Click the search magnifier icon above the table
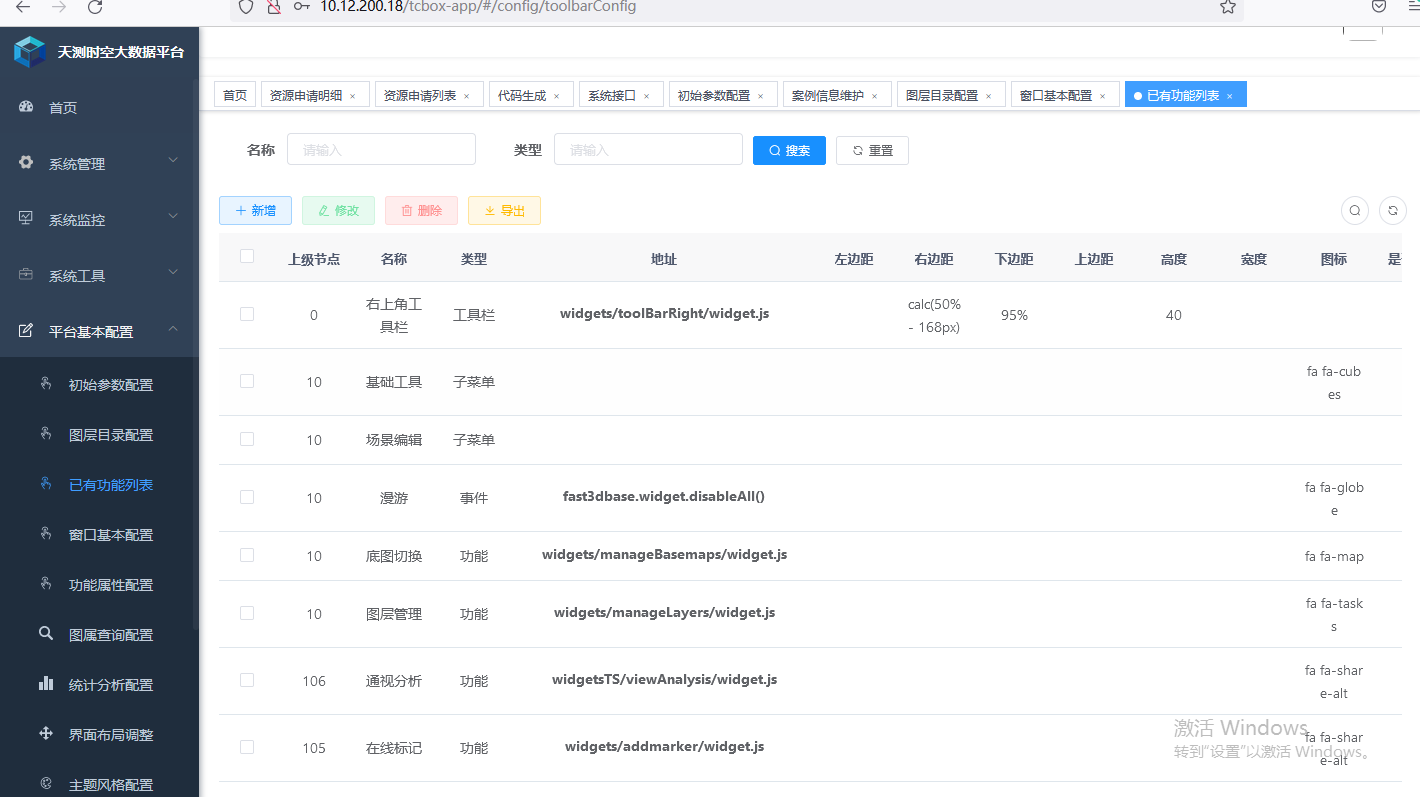The width and height of the screenshot is (1420, 797). point(1355,211)
